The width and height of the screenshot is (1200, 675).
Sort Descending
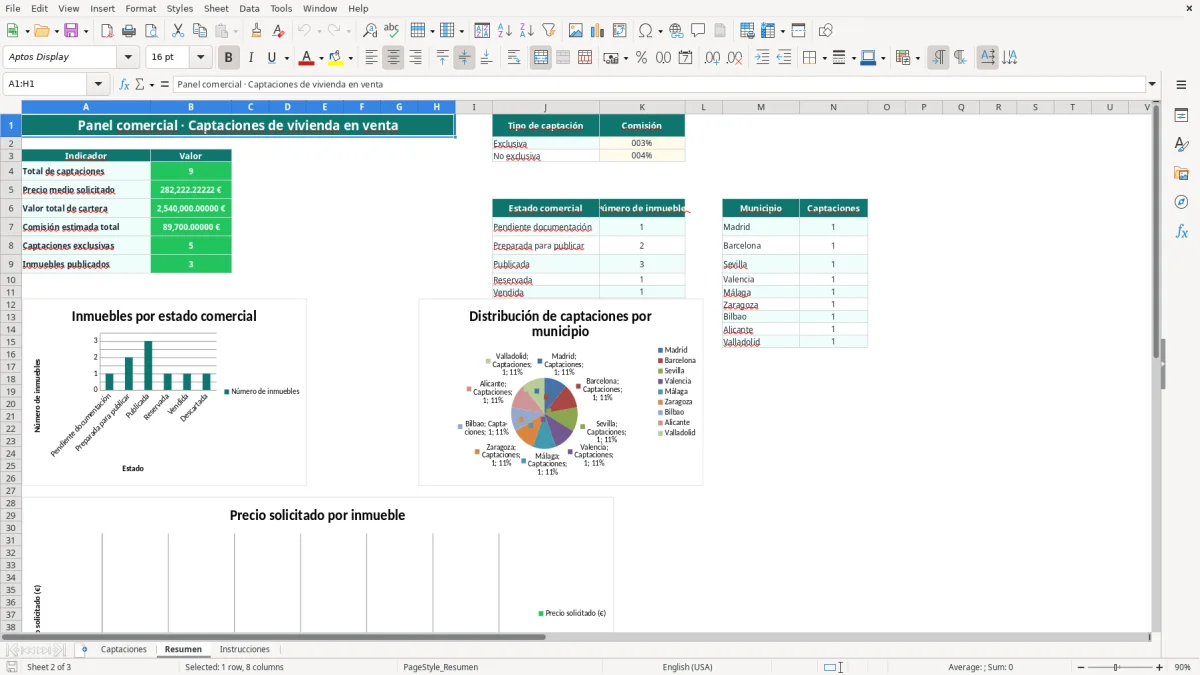coord(526,31)
